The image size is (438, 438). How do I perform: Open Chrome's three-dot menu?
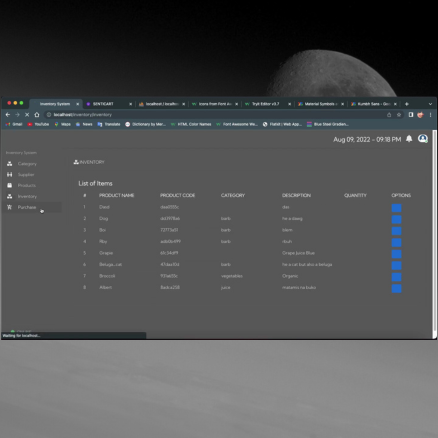(x=430, y=115)
